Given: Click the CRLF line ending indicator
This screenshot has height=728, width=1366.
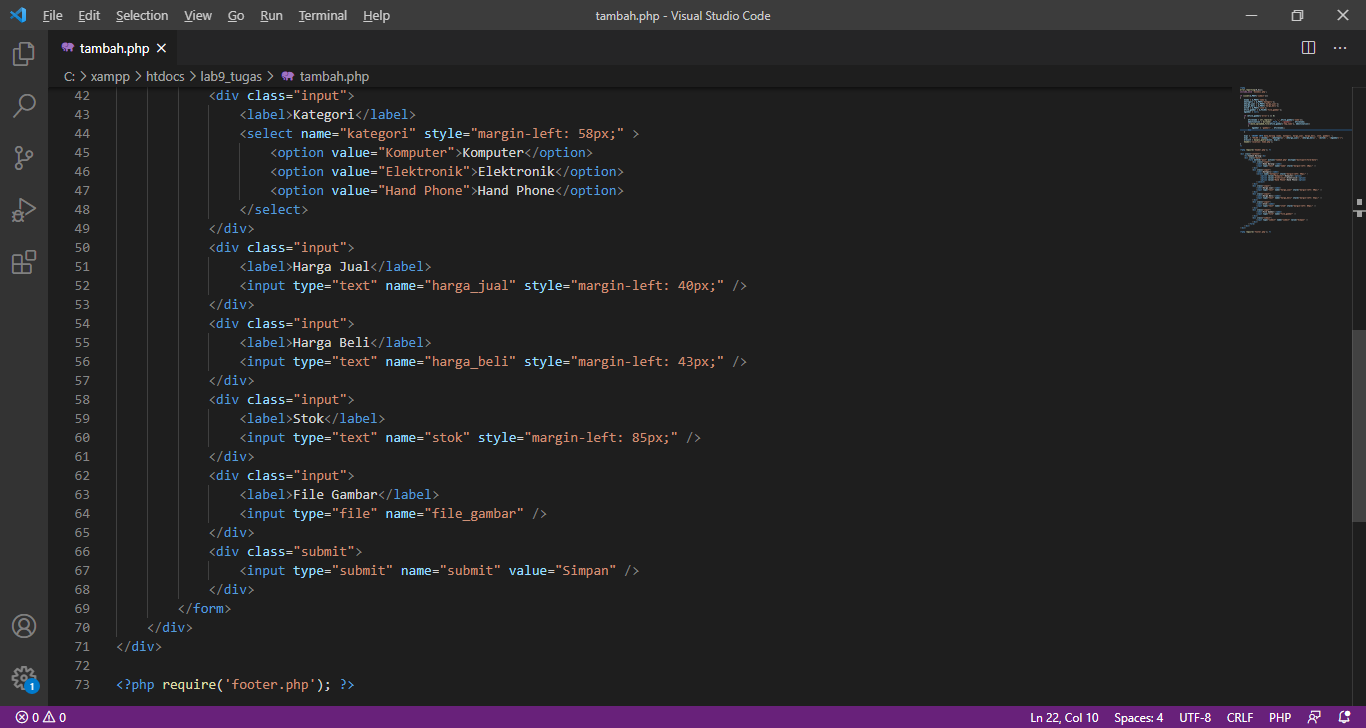Looking at the screenshot, I should coord(1239,717).
